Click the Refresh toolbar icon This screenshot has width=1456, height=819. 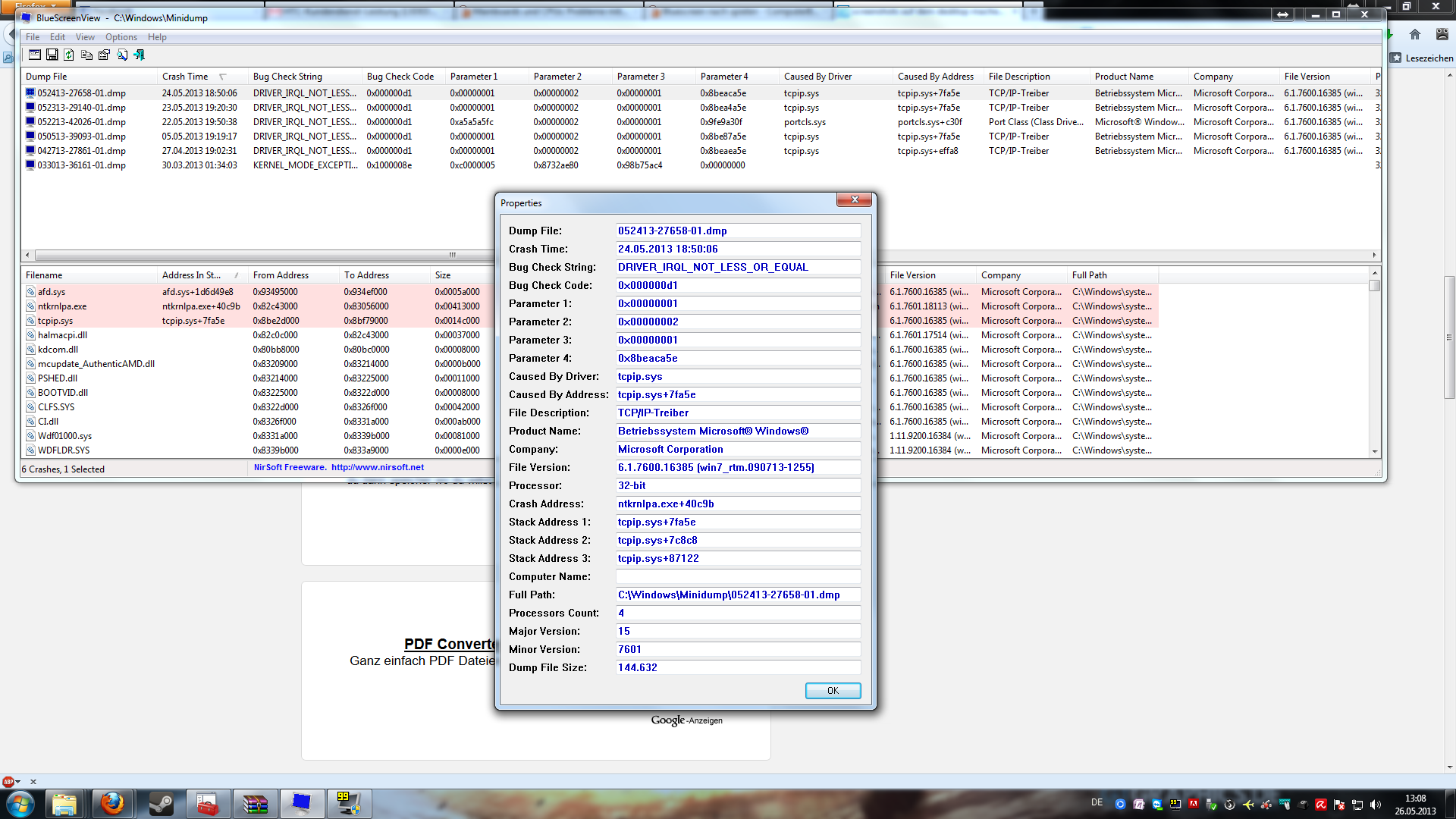pyautogui.click(x=69, y=55)
